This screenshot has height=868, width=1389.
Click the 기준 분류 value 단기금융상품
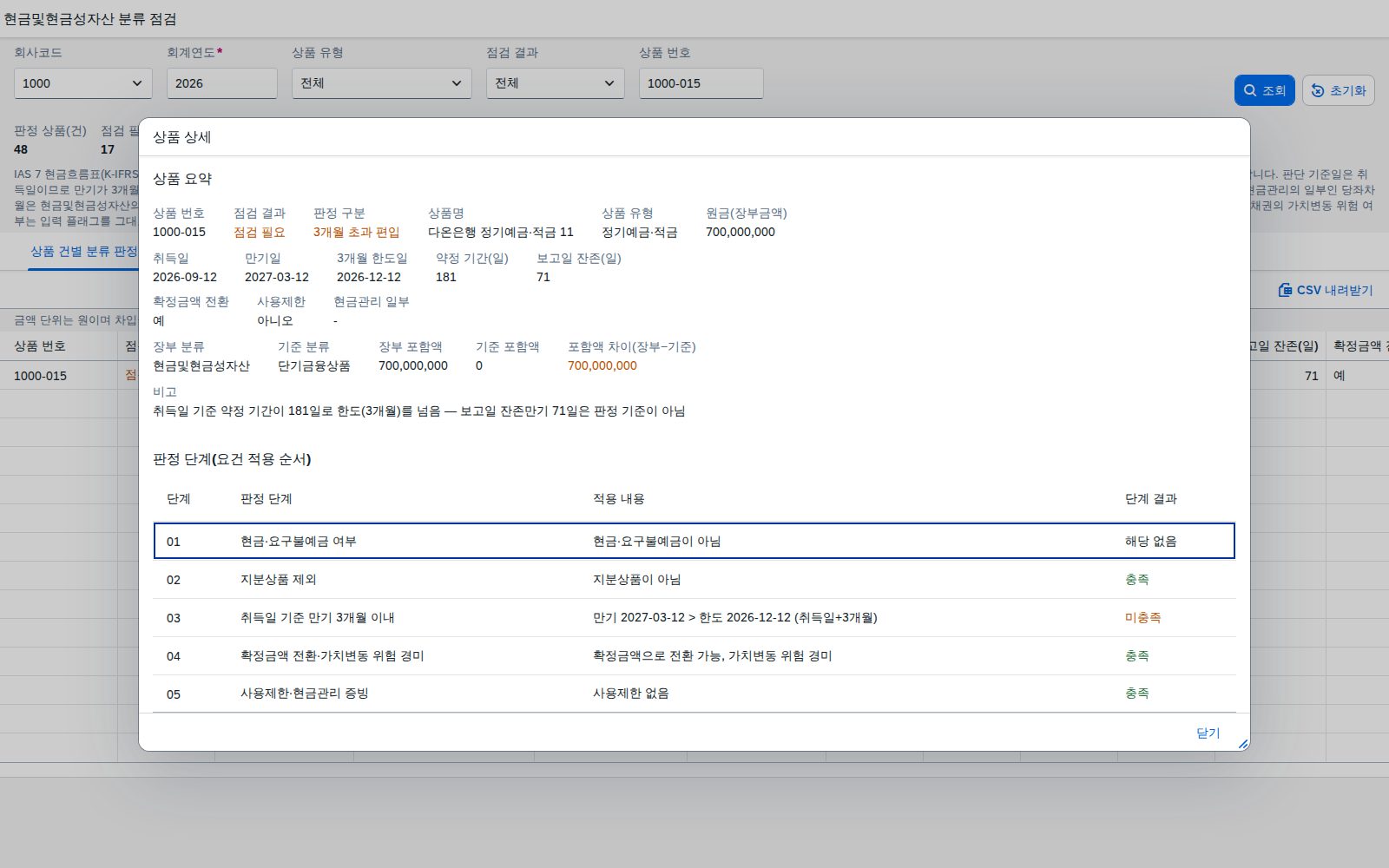(x=314, y=365)
